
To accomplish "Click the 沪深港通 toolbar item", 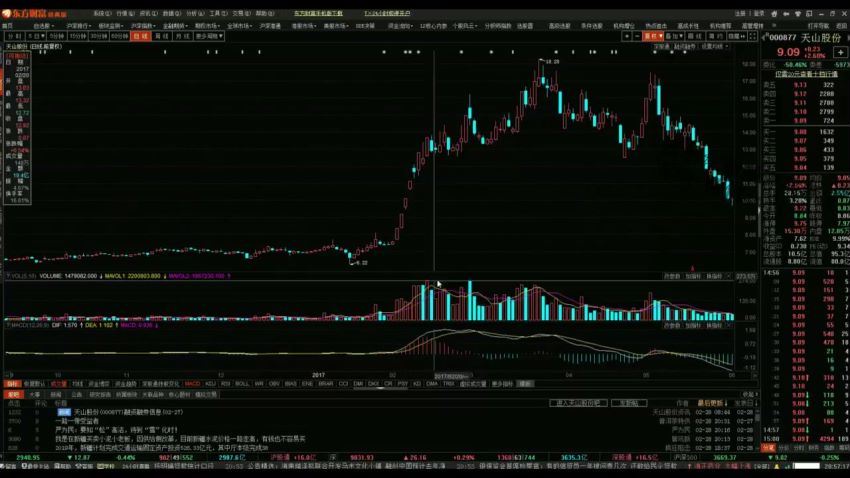I will 270,26.
